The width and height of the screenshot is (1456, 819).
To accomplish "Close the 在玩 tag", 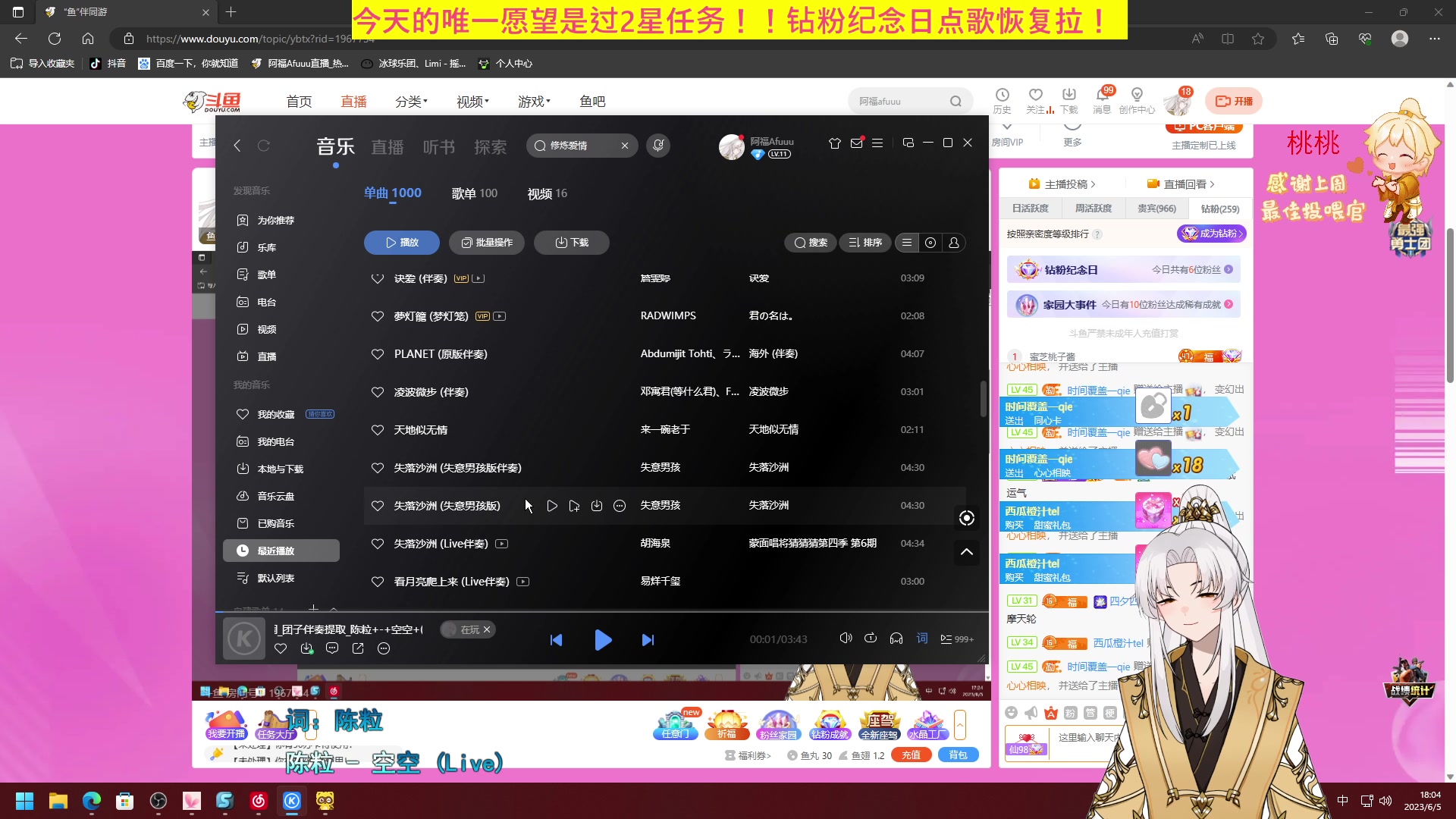I will coord(487,629).
